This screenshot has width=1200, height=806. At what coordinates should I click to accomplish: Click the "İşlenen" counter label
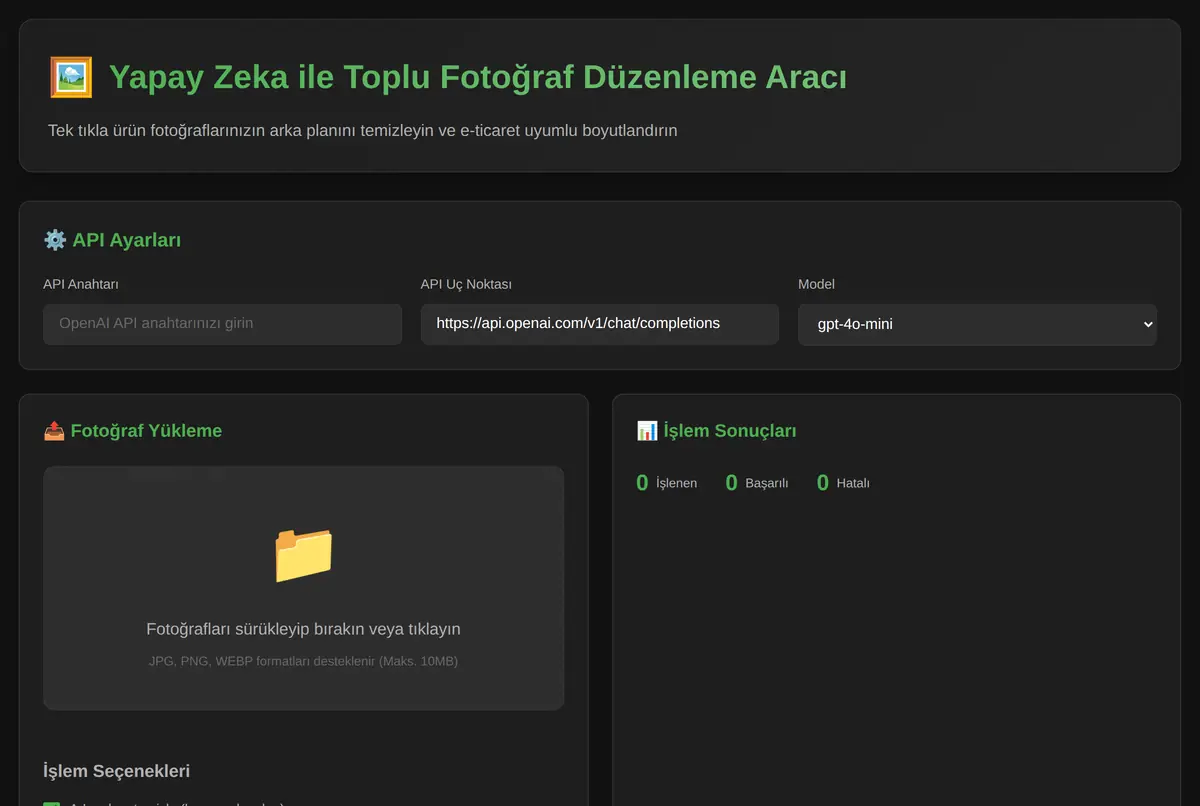pos(676,483)
